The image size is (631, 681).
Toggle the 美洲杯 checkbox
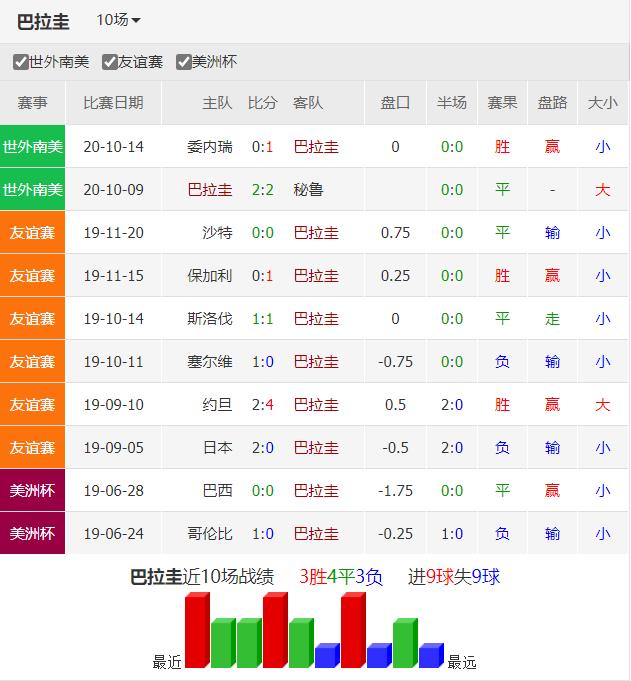(184, 62)
